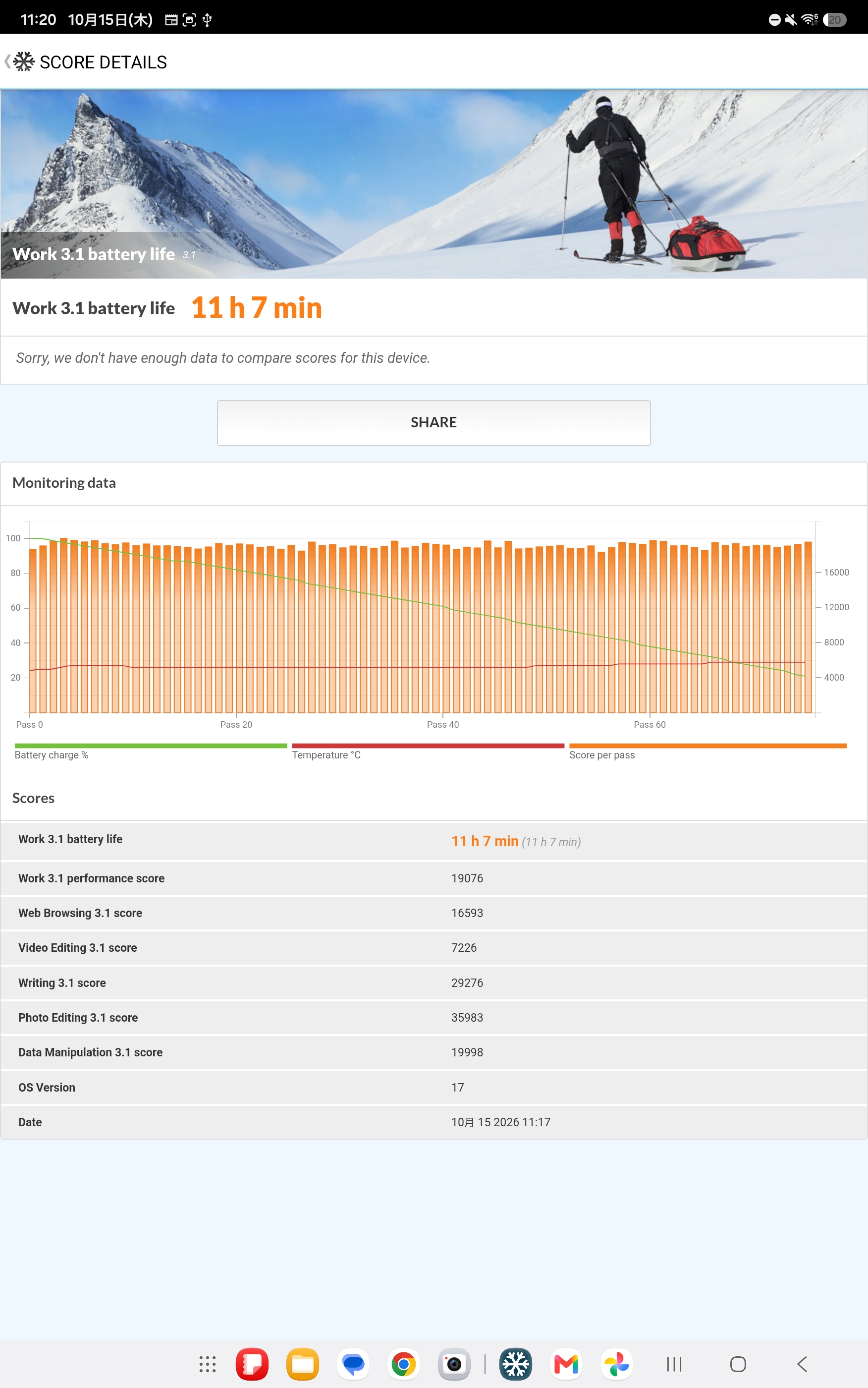The height and width of the screenshot is (1388, 868).
Task: Tap the do-not-disturb status icon
Action: 774,19
